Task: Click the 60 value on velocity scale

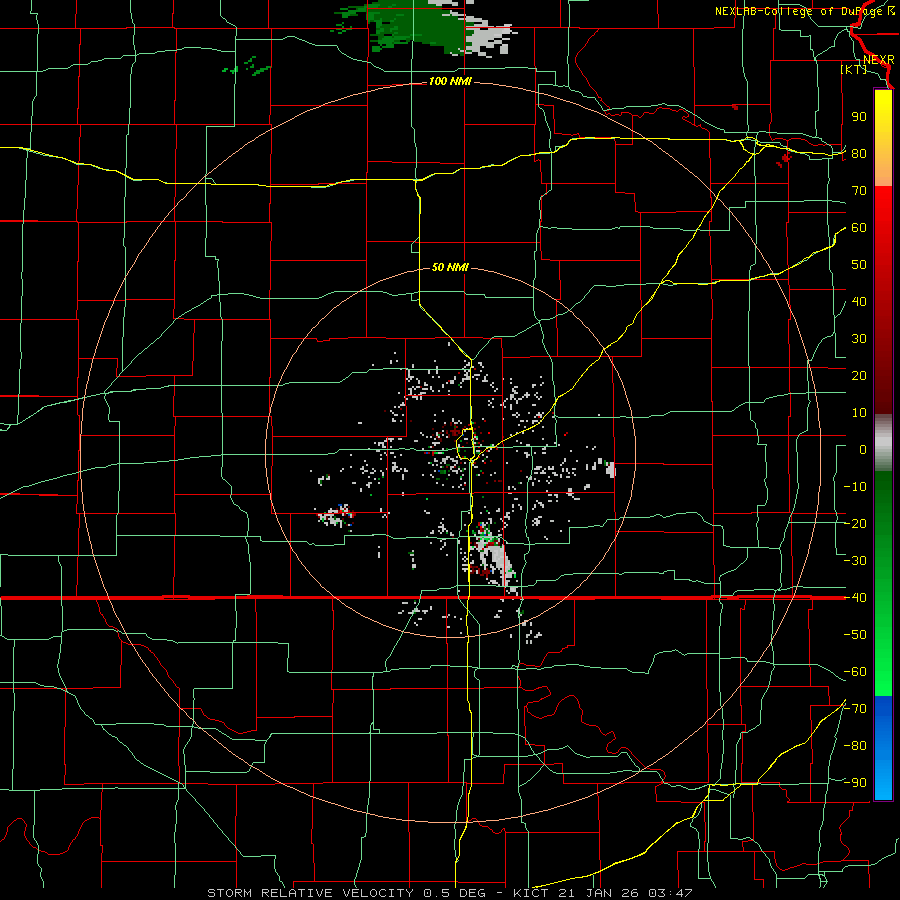Action: pyautogui.click(x=859, y=228)
